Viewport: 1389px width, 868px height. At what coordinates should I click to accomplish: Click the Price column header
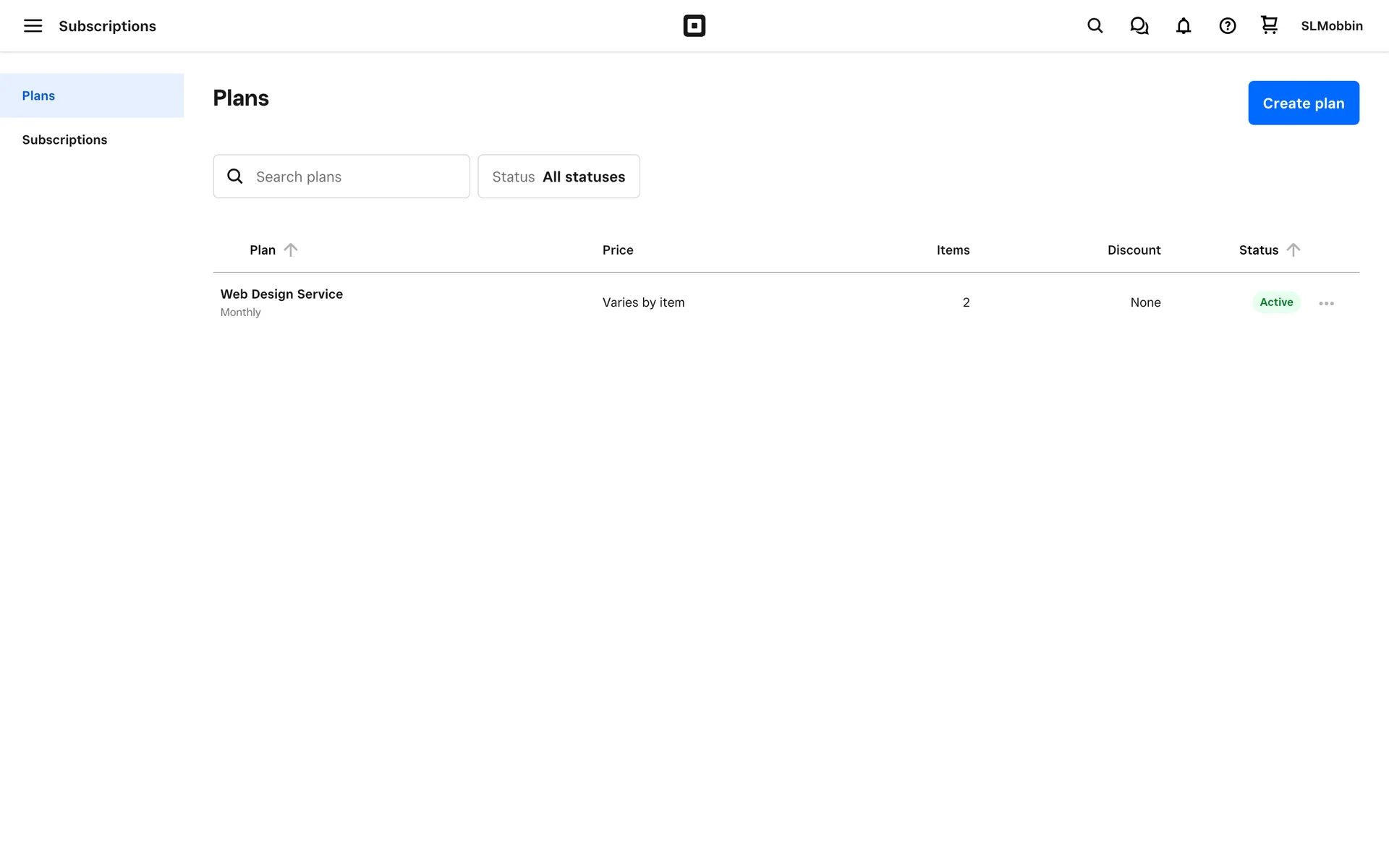coord(617,250)
